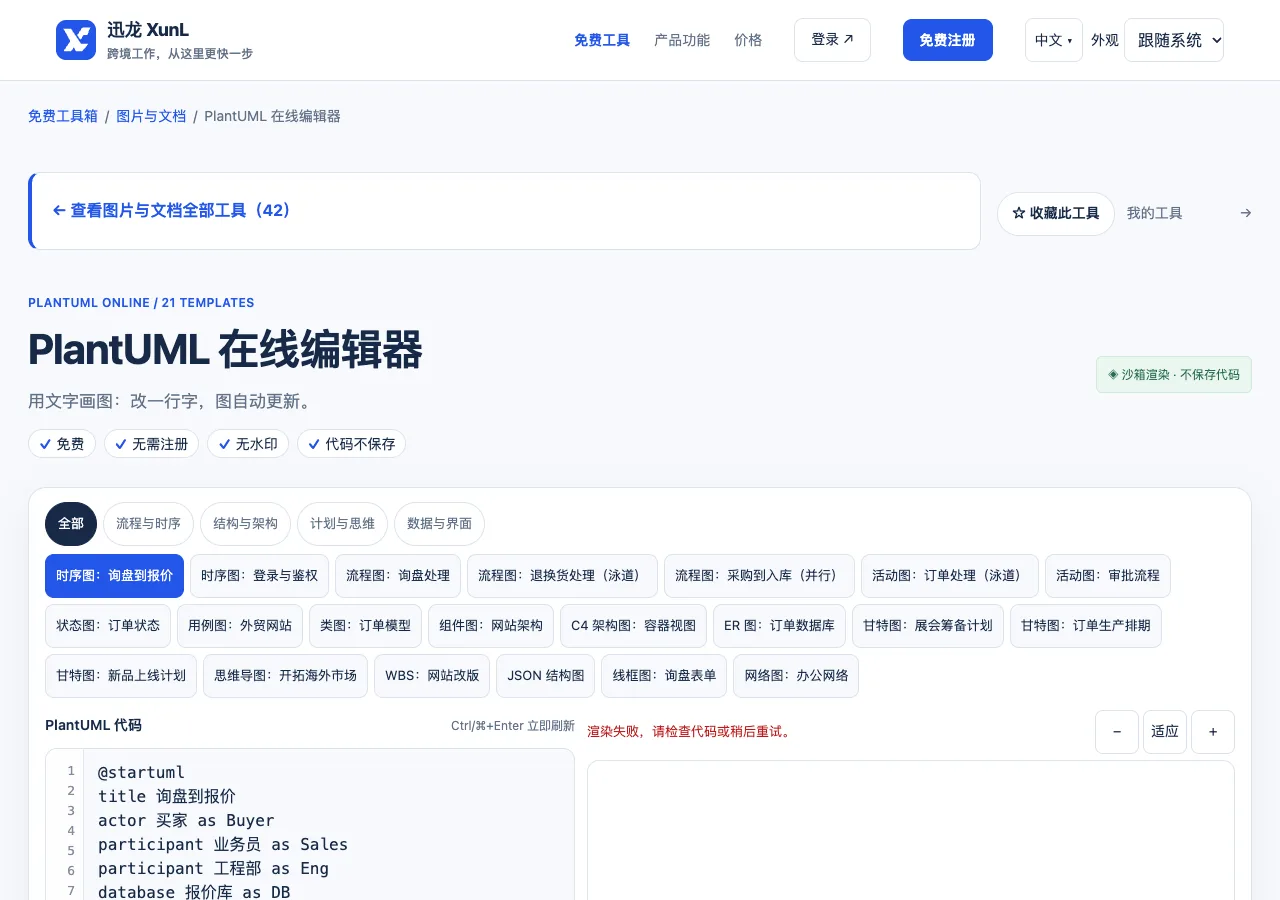Zoom out preview with minus button

click(x=1117, y=732)
